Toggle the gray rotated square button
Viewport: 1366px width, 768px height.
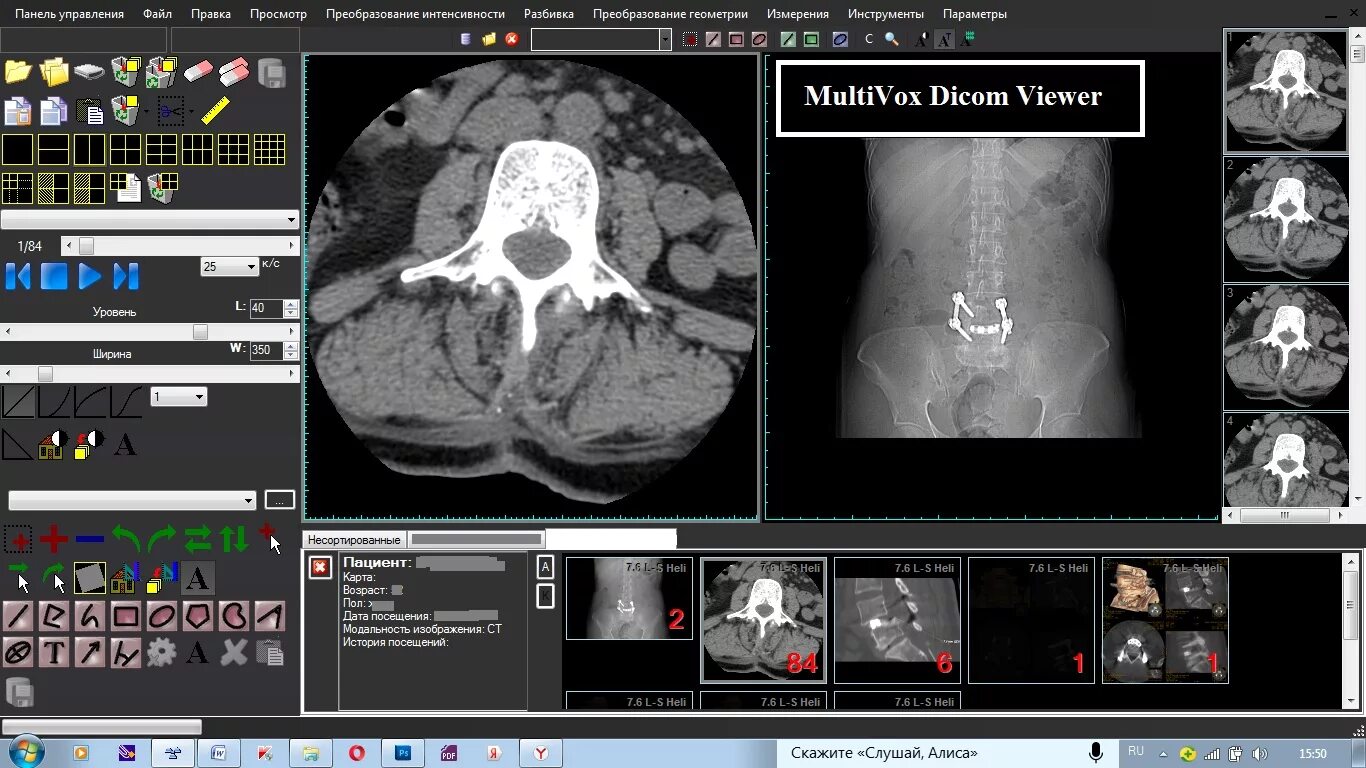[x=90, y=578]
